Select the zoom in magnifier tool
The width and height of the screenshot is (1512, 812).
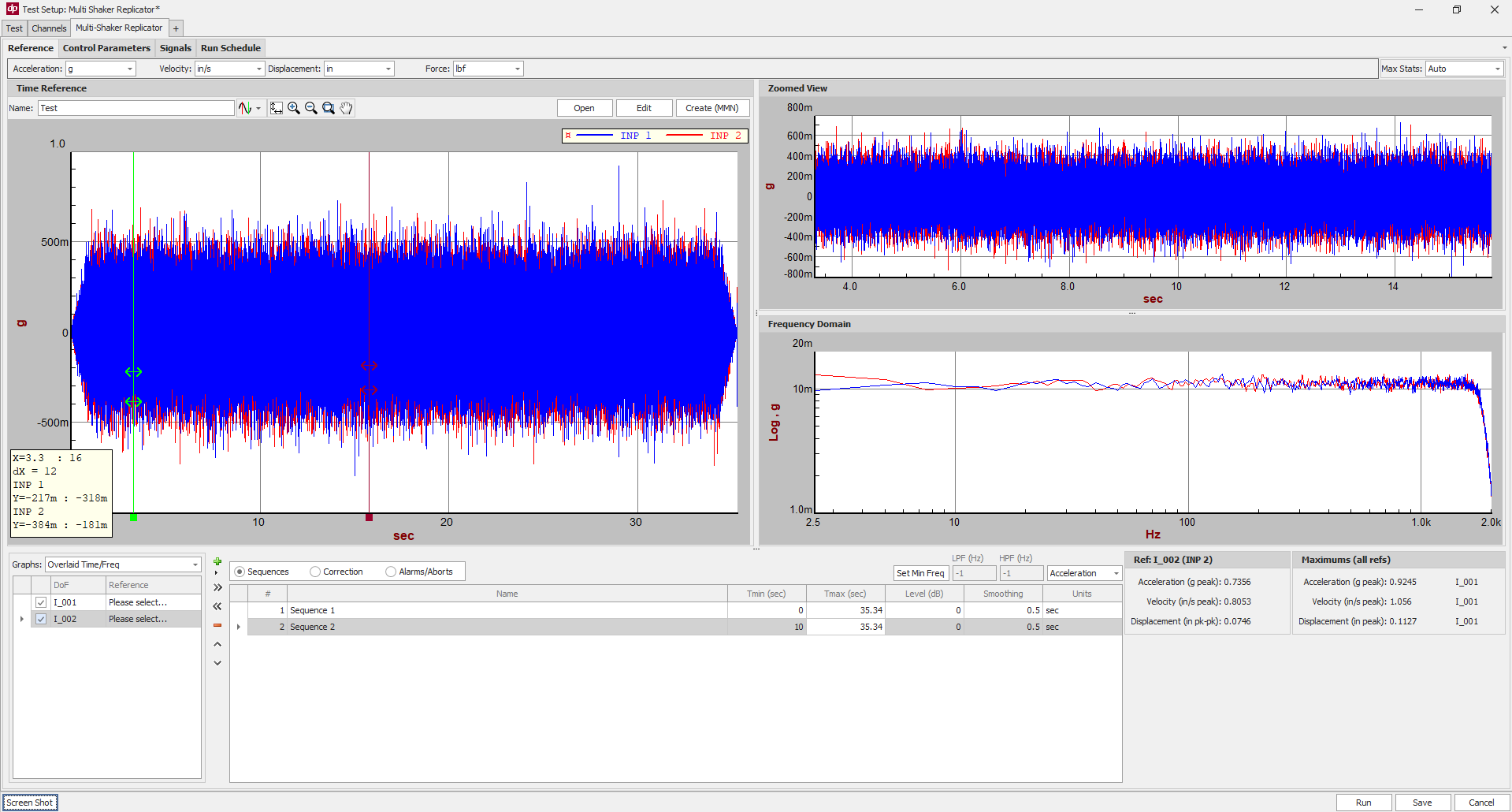(x=294, y=108)
